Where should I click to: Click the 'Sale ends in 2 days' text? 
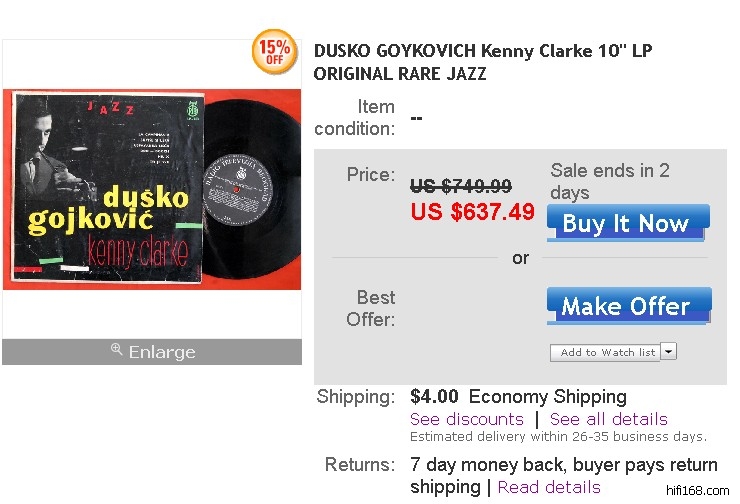tap(610, 181)
